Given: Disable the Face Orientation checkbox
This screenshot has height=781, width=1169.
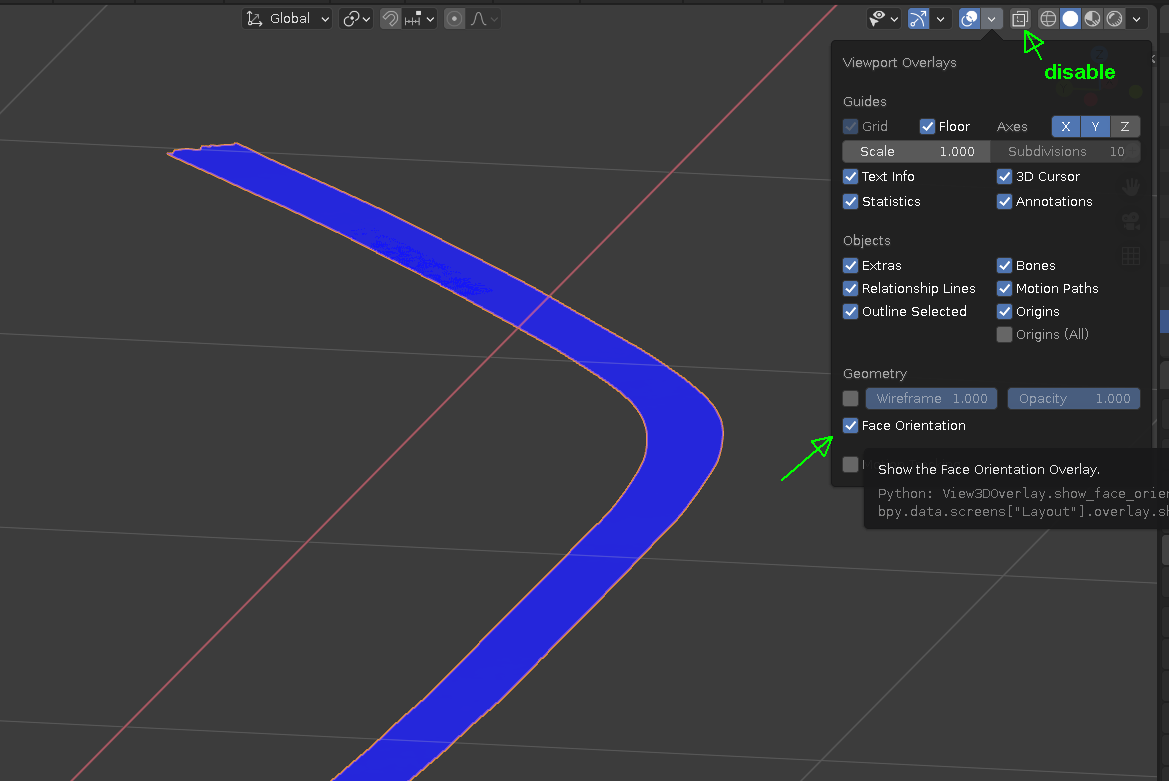Looking at the screenshot, I should click(851, 425).
